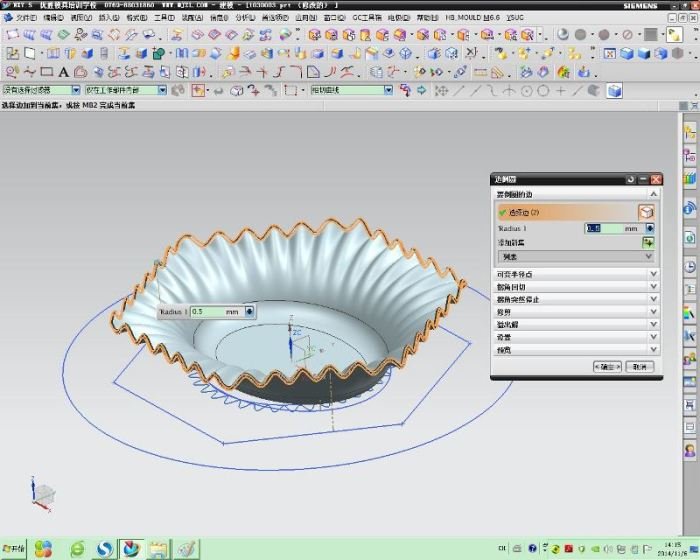Open the HB_MOULD M6.6 menu
Screen dimensions: 700x560
click(x=472, y=18)
